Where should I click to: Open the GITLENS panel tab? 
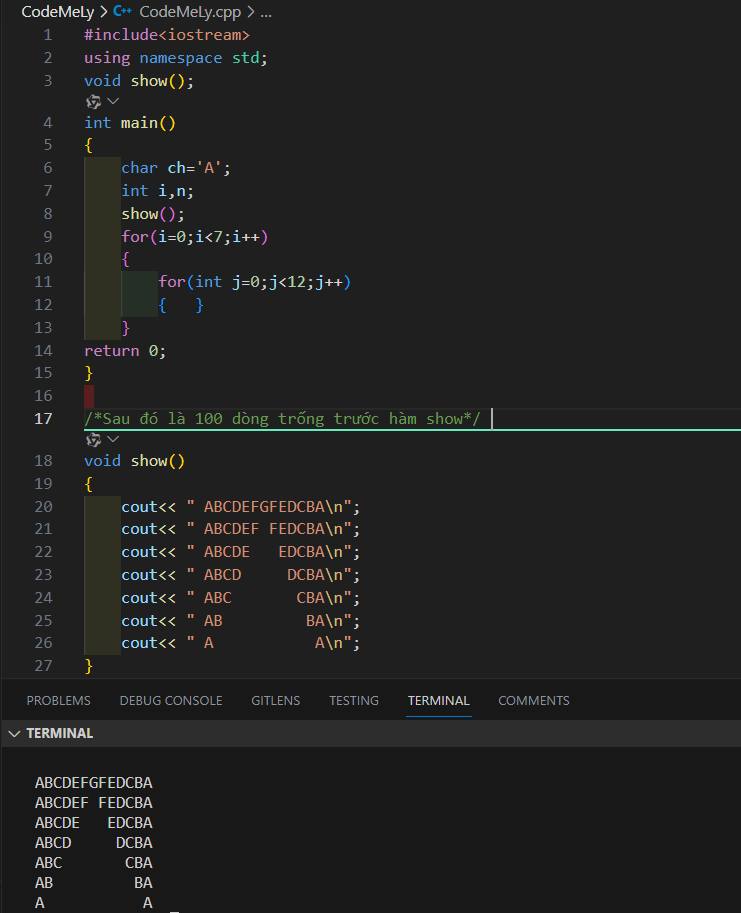pos(275,700)
